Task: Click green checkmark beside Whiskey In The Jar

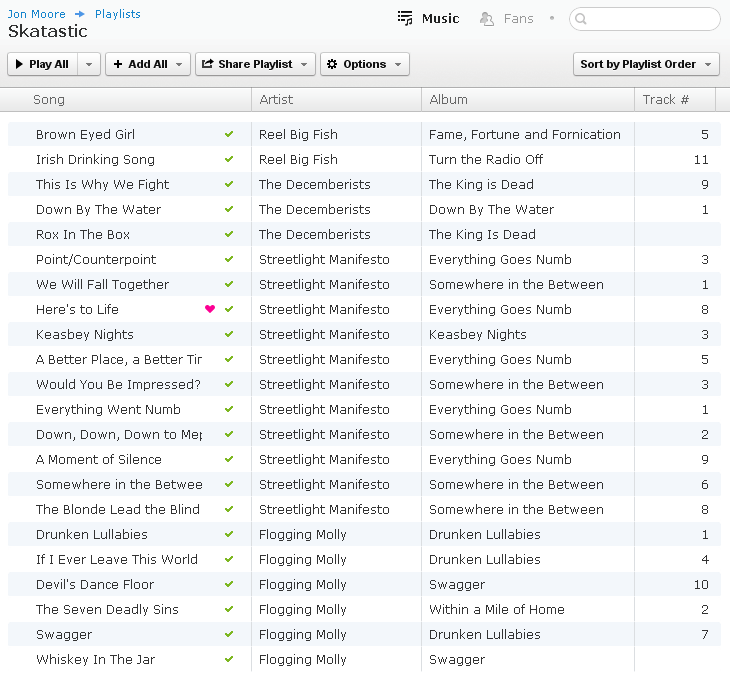Action: [229, 659]
